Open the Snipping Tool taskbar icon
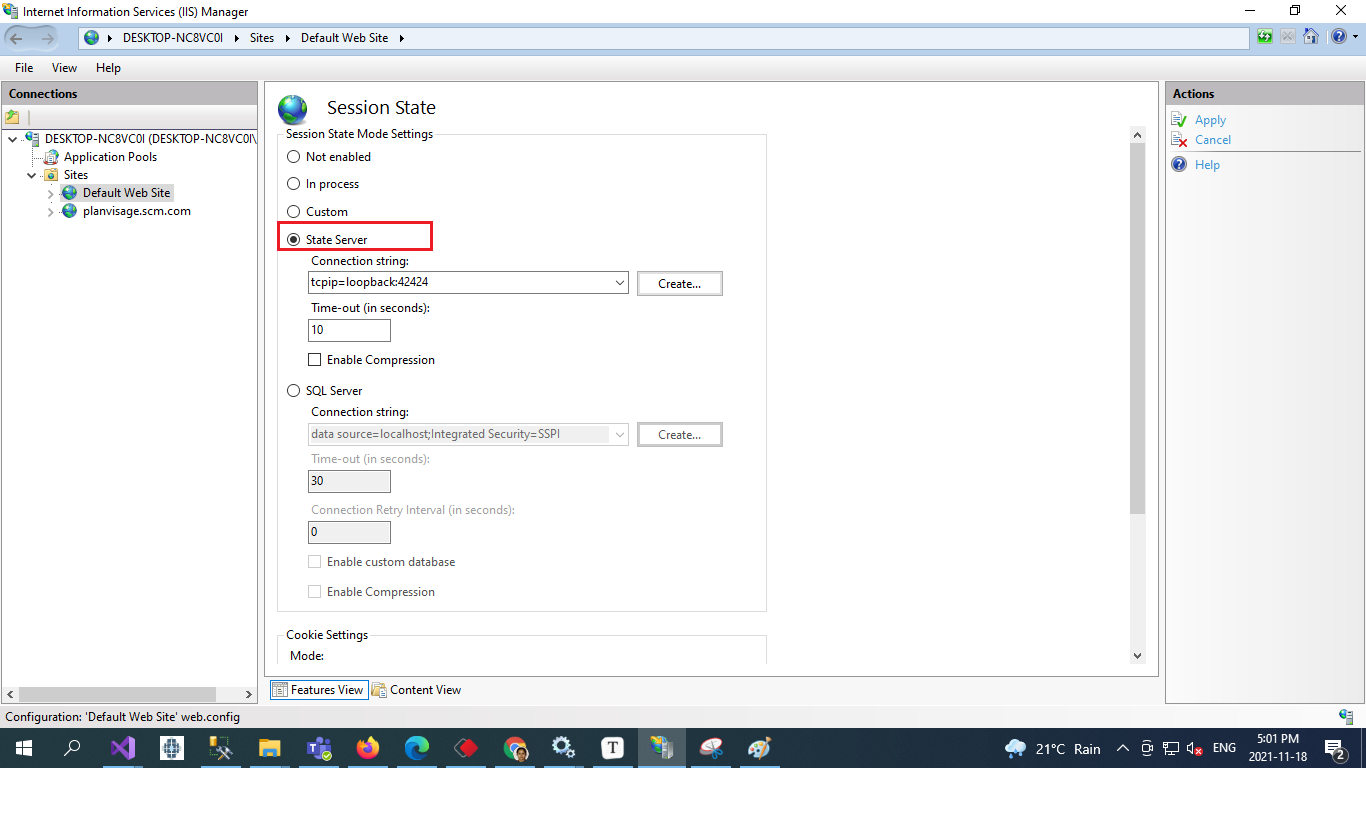Image resolution: width=1366 pixels, height=840 pixels. pos(711,748)
